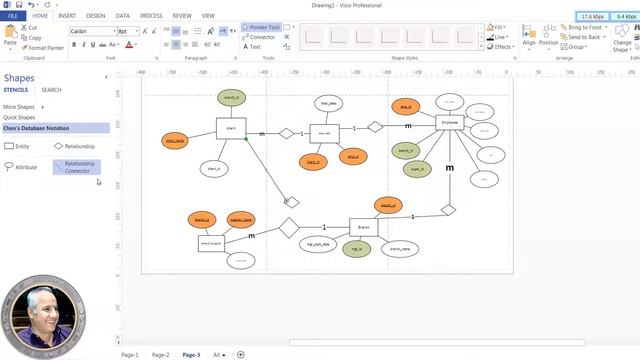The image size is (640, 360).
Task: Apply the red font color
Action: (x=129, y=44)
